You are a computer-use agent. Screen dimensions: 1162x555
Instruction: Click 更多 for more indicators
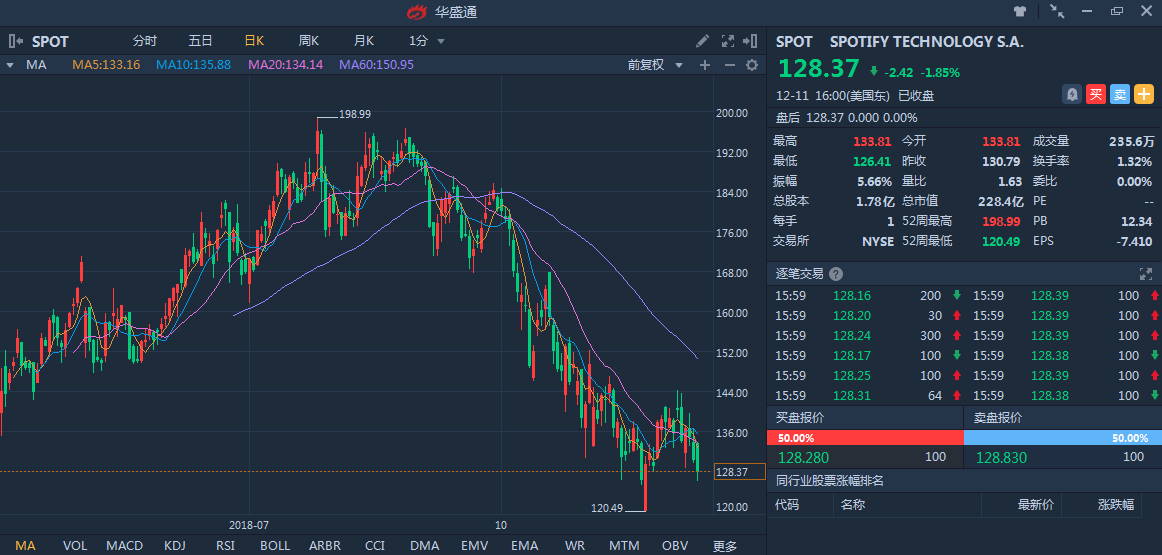coord(725,545)
